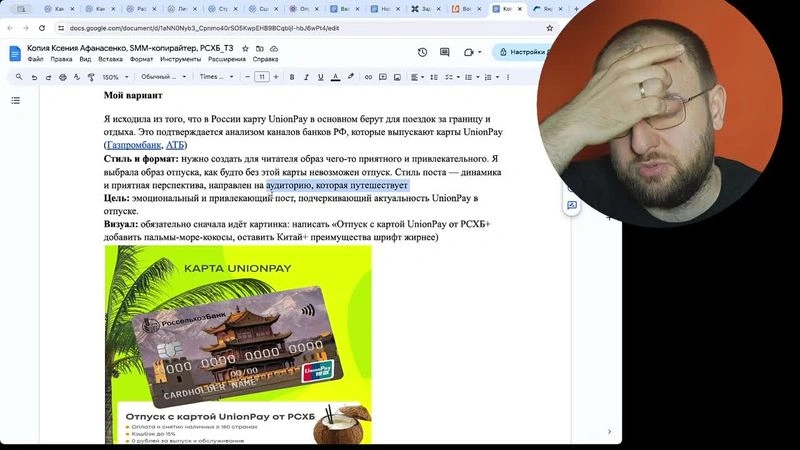
Task: Open the Инструменты menu
Action: [181, 59]
